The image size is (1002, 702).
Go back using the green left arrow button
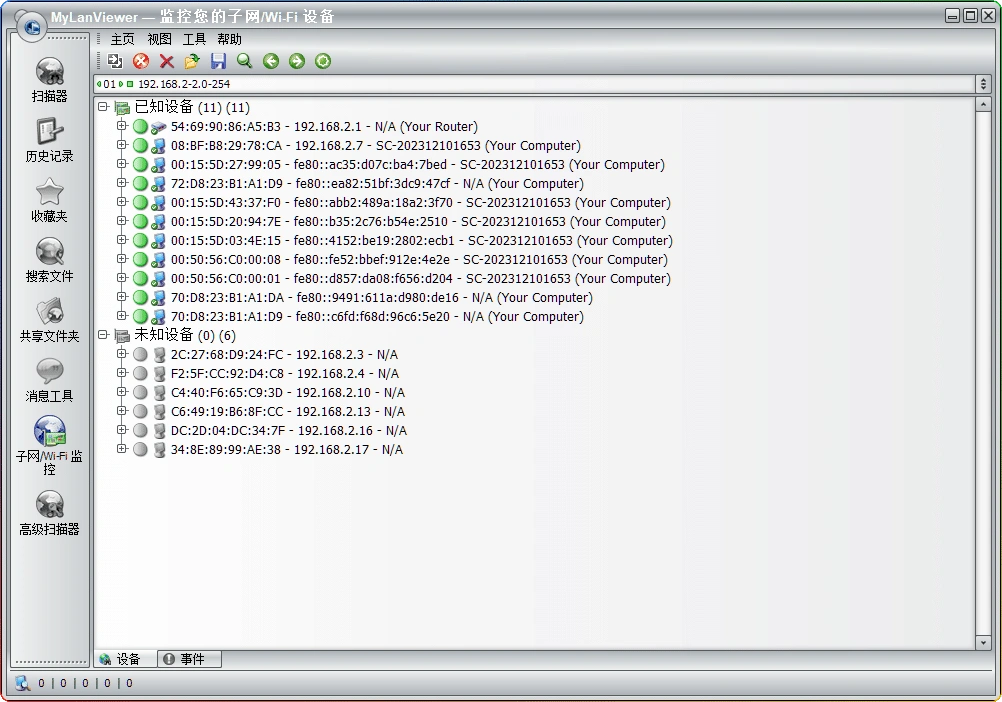270,61
